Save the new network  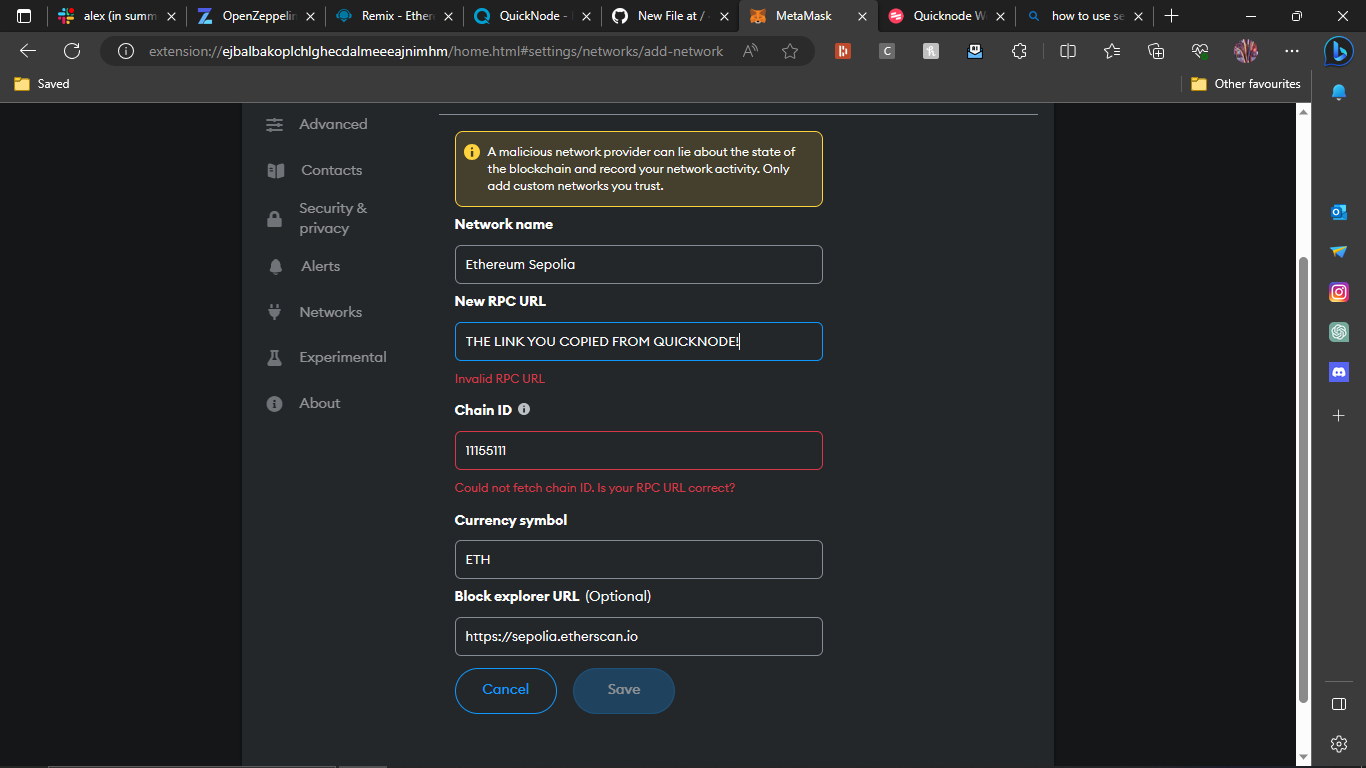pos(623,690)
